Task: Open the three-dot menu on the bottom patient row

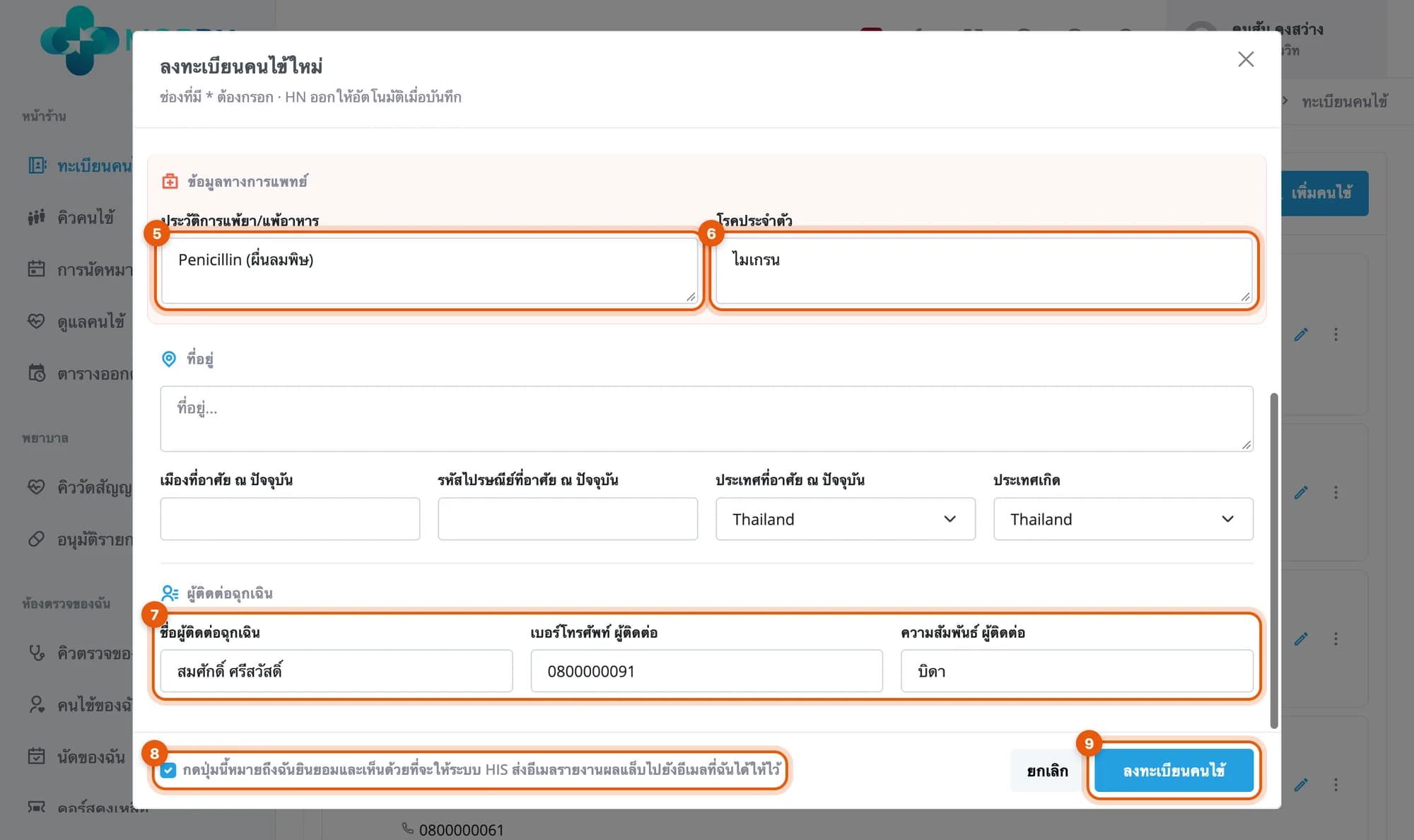Action: click(1336, 785)
